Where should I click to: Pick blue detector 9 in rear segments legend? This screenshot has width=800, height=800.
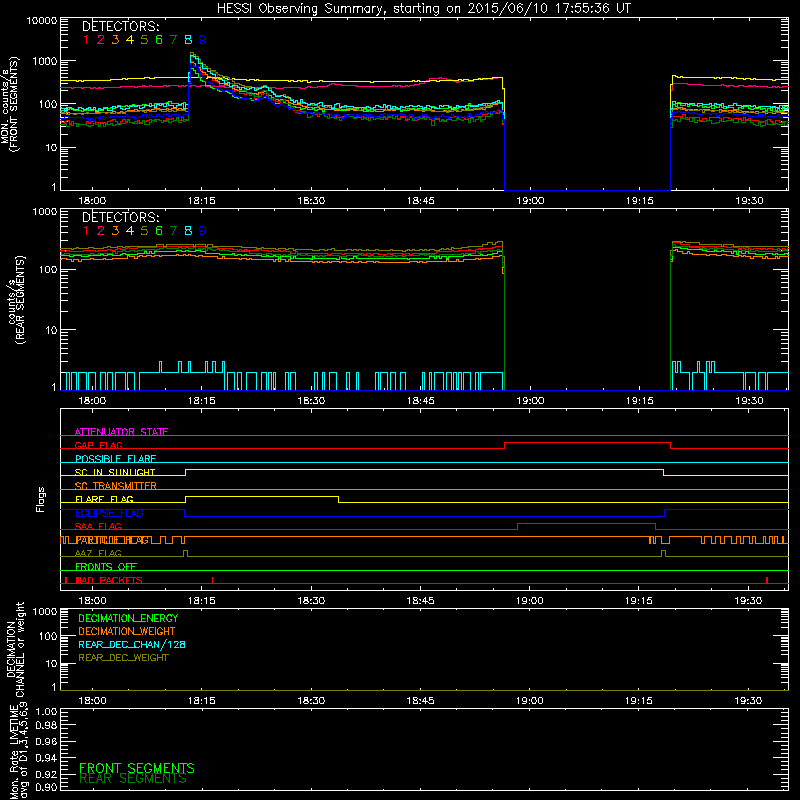(203, 231)
